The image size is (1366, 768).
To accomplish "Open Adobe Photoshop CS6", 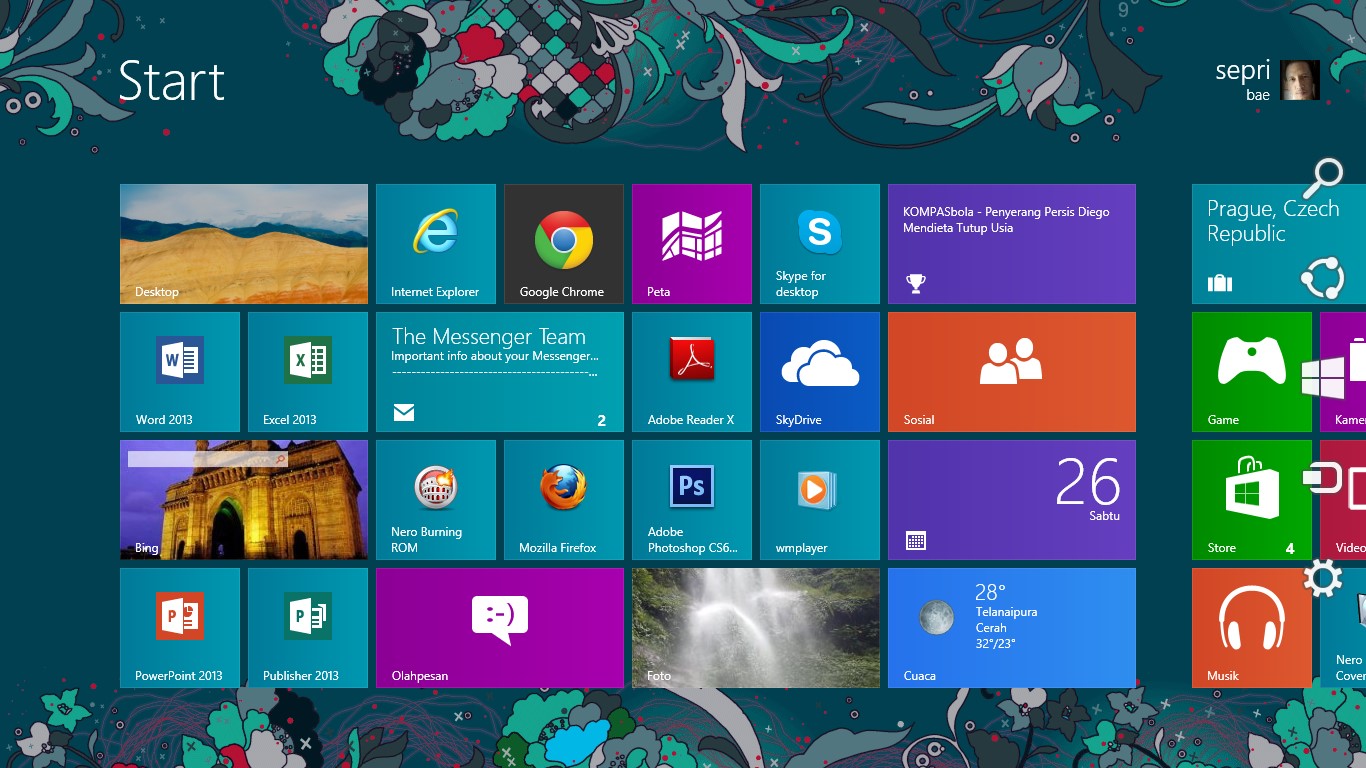I will pos(692,499).
